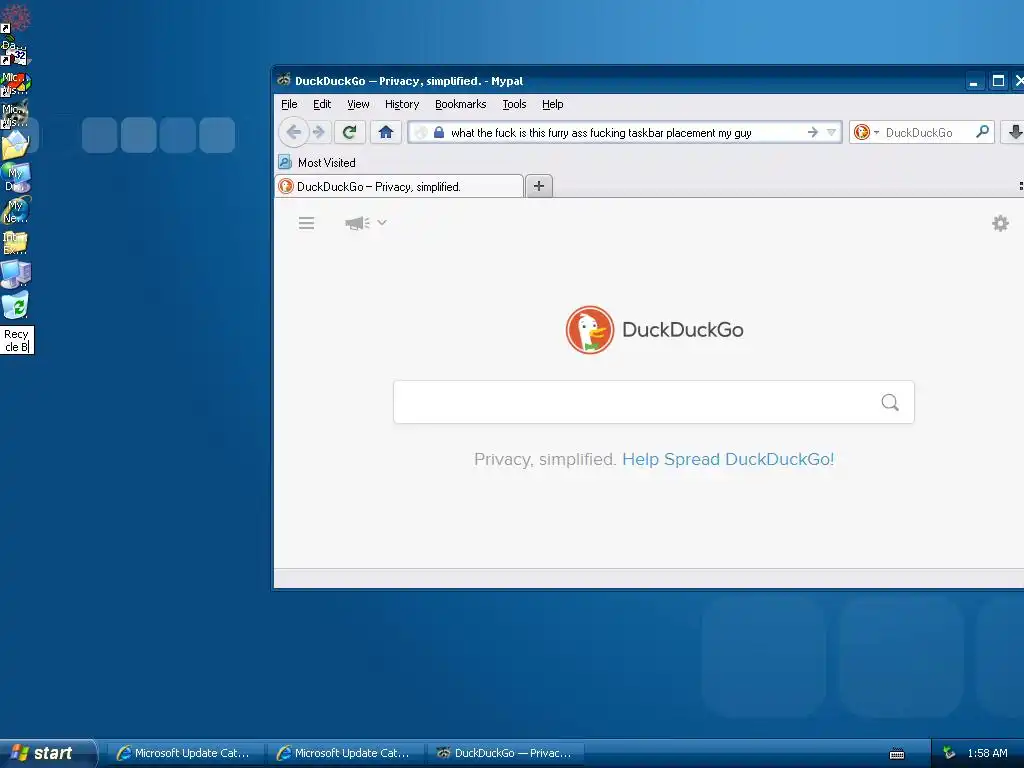Viewport: 1024px width, 768px height.
Task: Go back using the browser back arrow
Action: pyautogui.click(x=293, y=133)
